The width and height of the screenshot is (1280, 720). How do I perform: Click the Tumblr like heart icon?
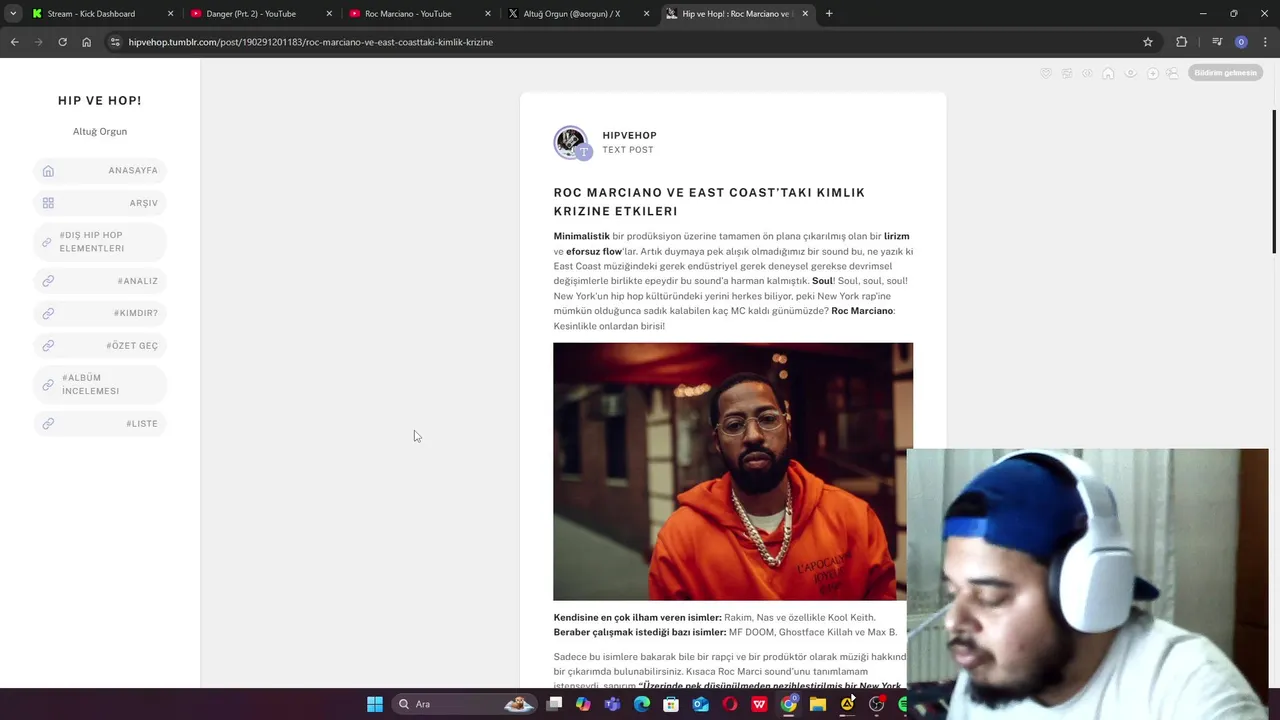tap(1046, 73)
